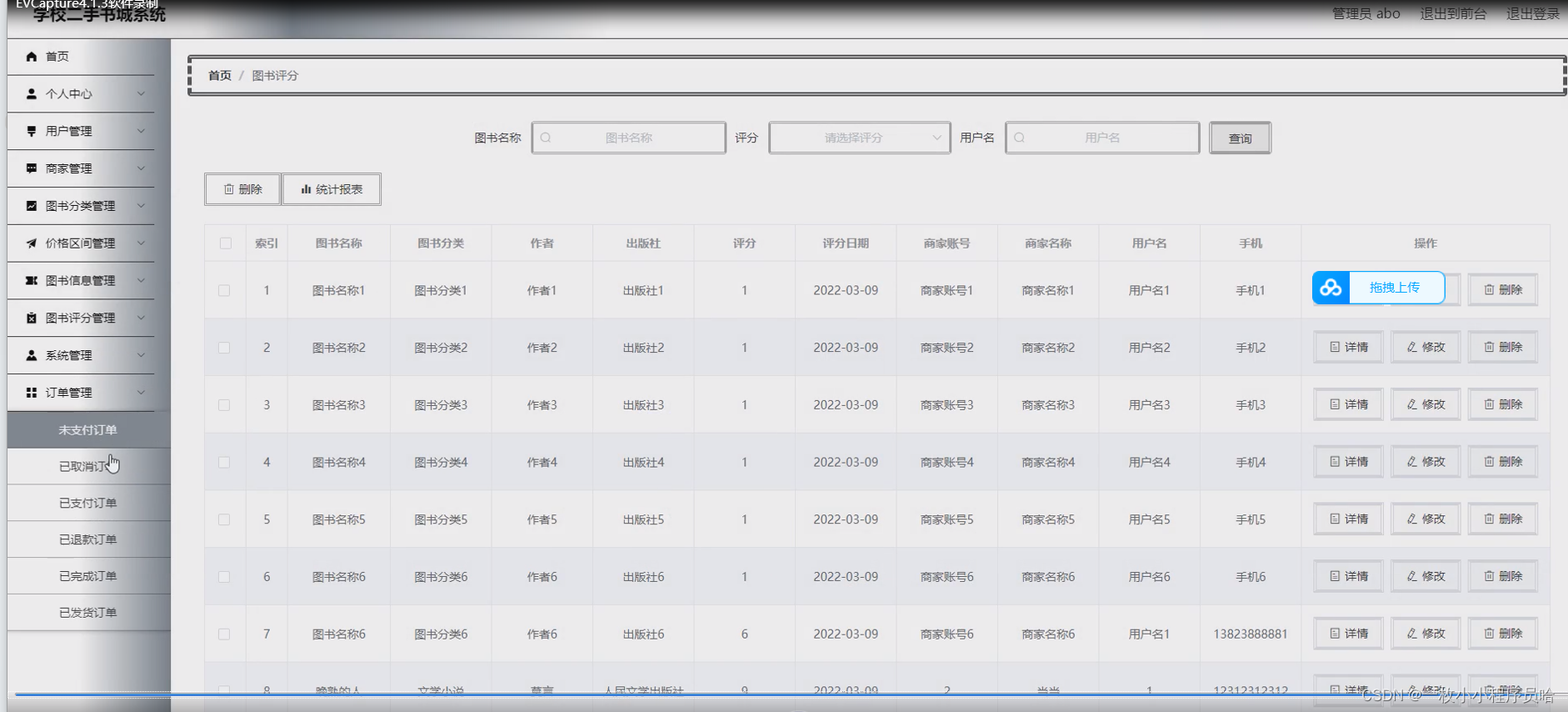This screenshot has height=712, width=1568.
Task: Click trash icon of row 4 删除
Action: 1489,462
